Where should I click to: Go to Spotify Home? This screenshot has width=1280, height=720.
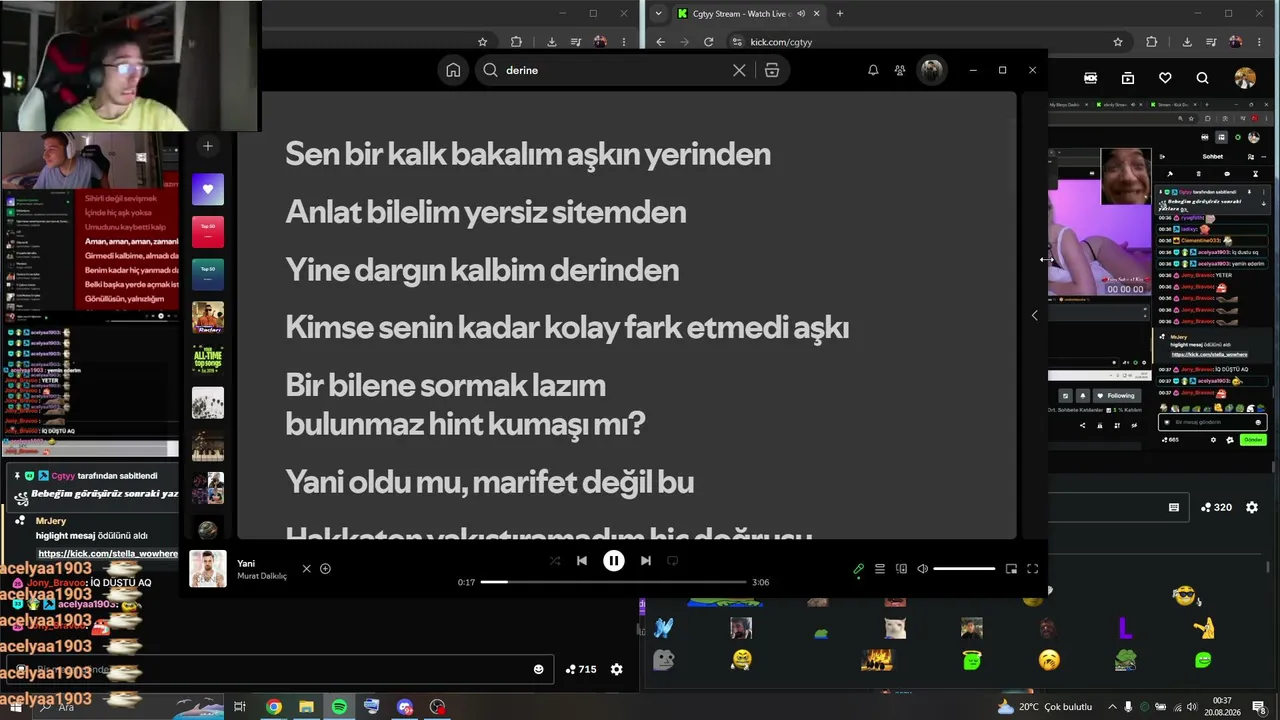[x=453, y=70]
